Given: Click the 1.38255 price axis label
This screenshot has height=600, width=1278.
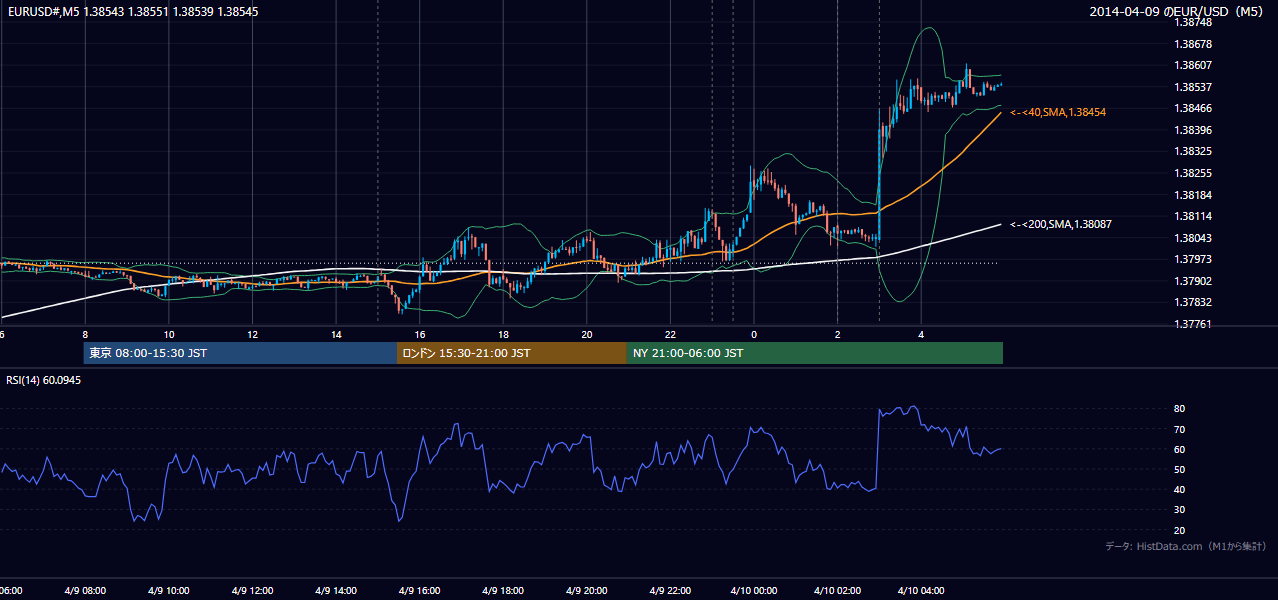Looking at the screenshot, I should pos(1194,173).
